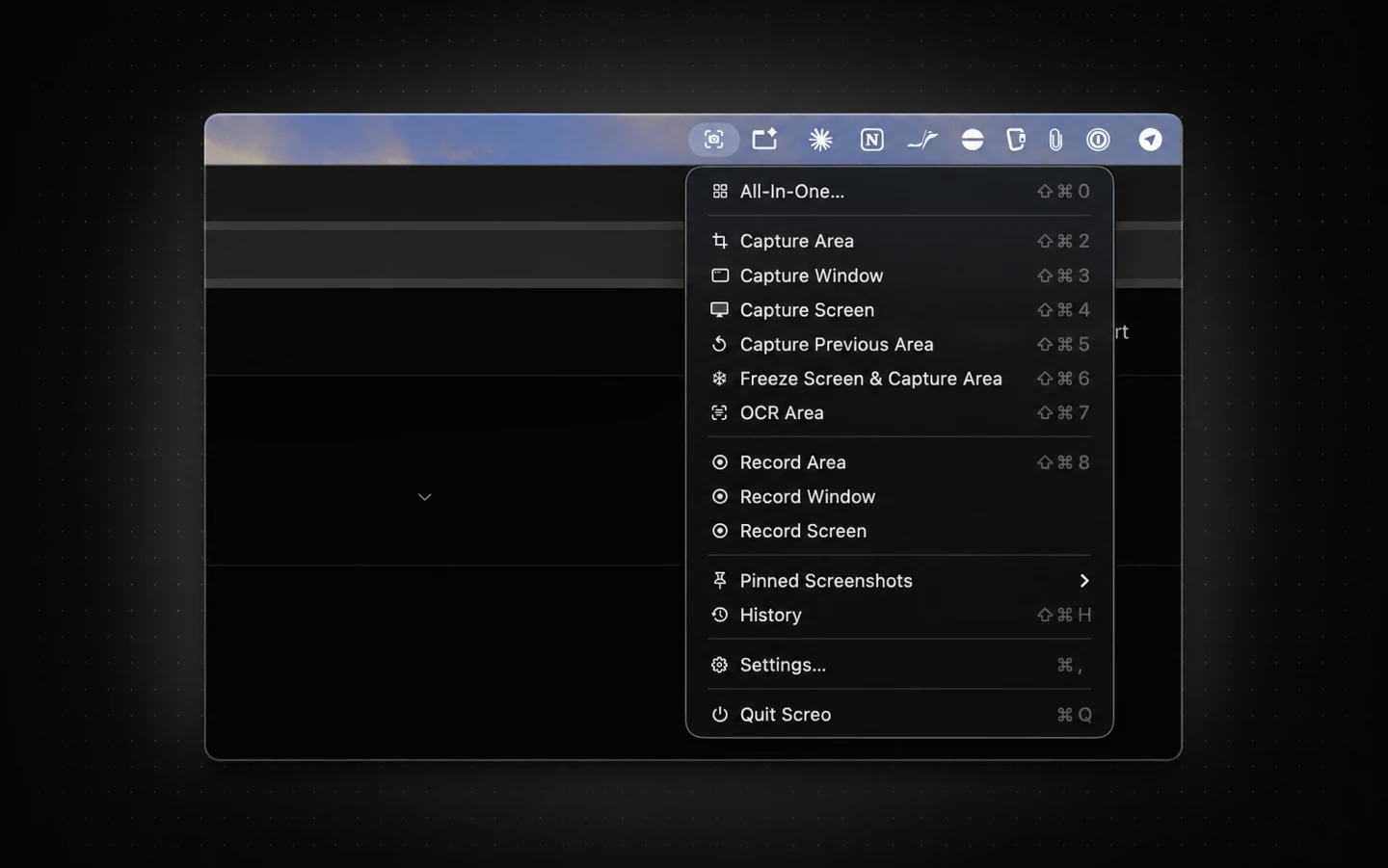Choose Capture Screen from the menu
The width and height of the screenshot is (1388, 868).
900,310
